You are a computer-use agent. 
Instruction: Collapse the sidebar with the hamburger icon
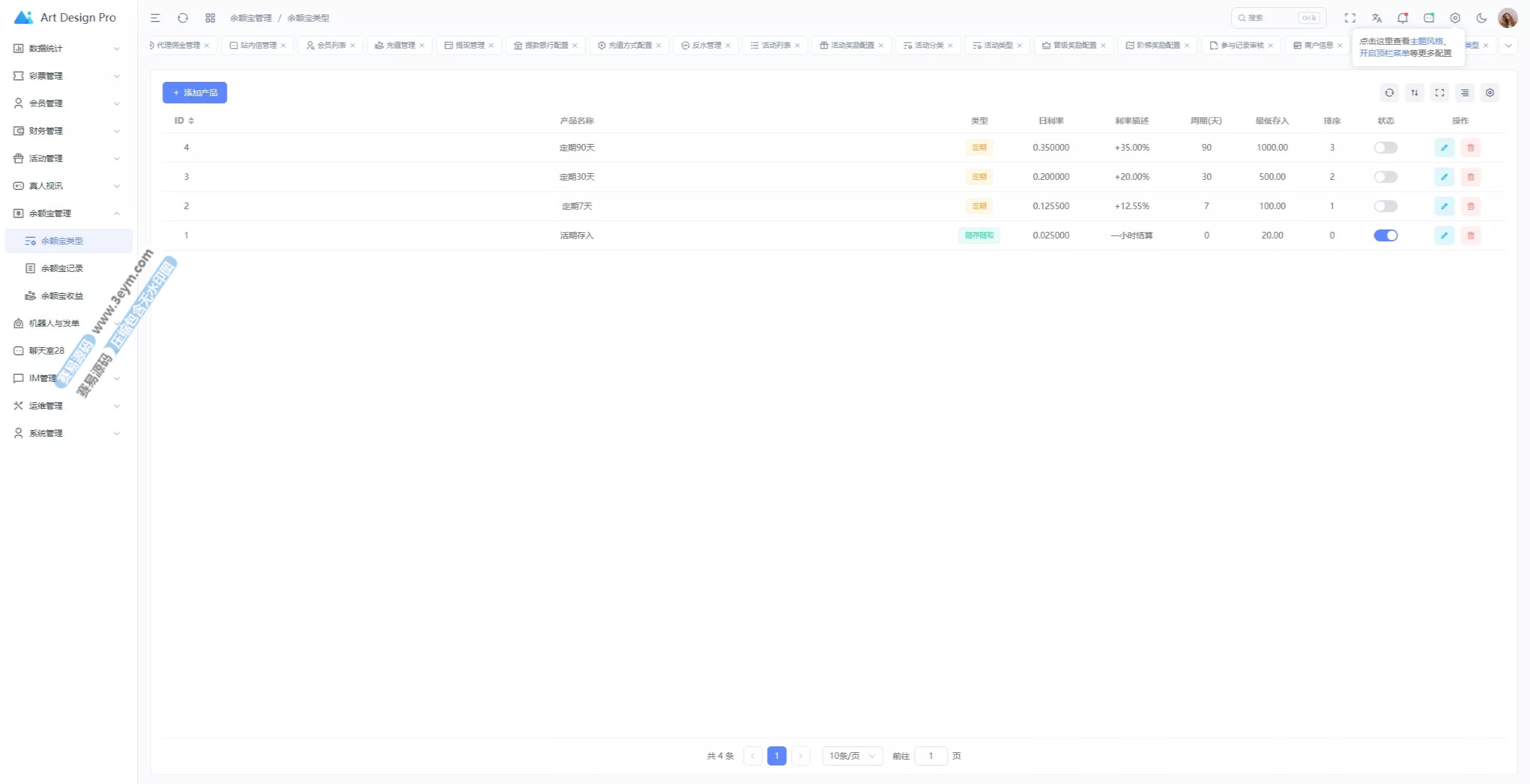point(155,18)
